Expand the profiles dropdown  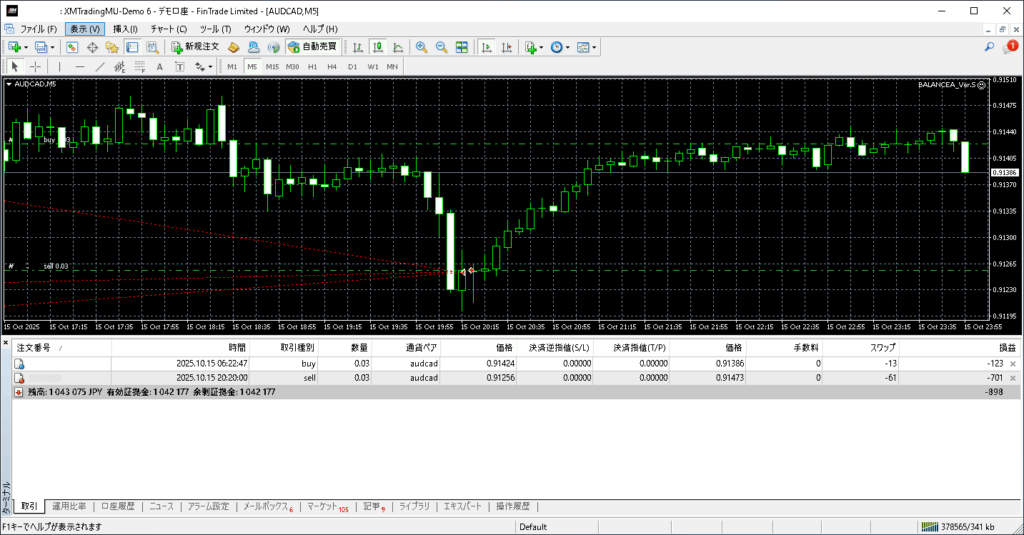[x=52, y=47]
